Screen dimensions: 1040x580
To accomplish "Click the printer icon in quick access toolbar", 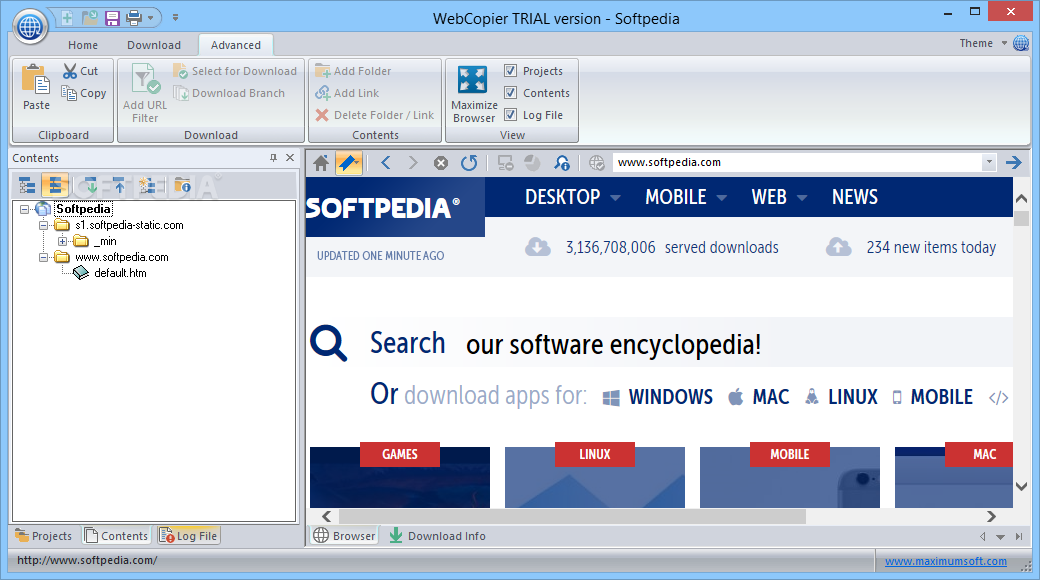I will click(135, 18).
